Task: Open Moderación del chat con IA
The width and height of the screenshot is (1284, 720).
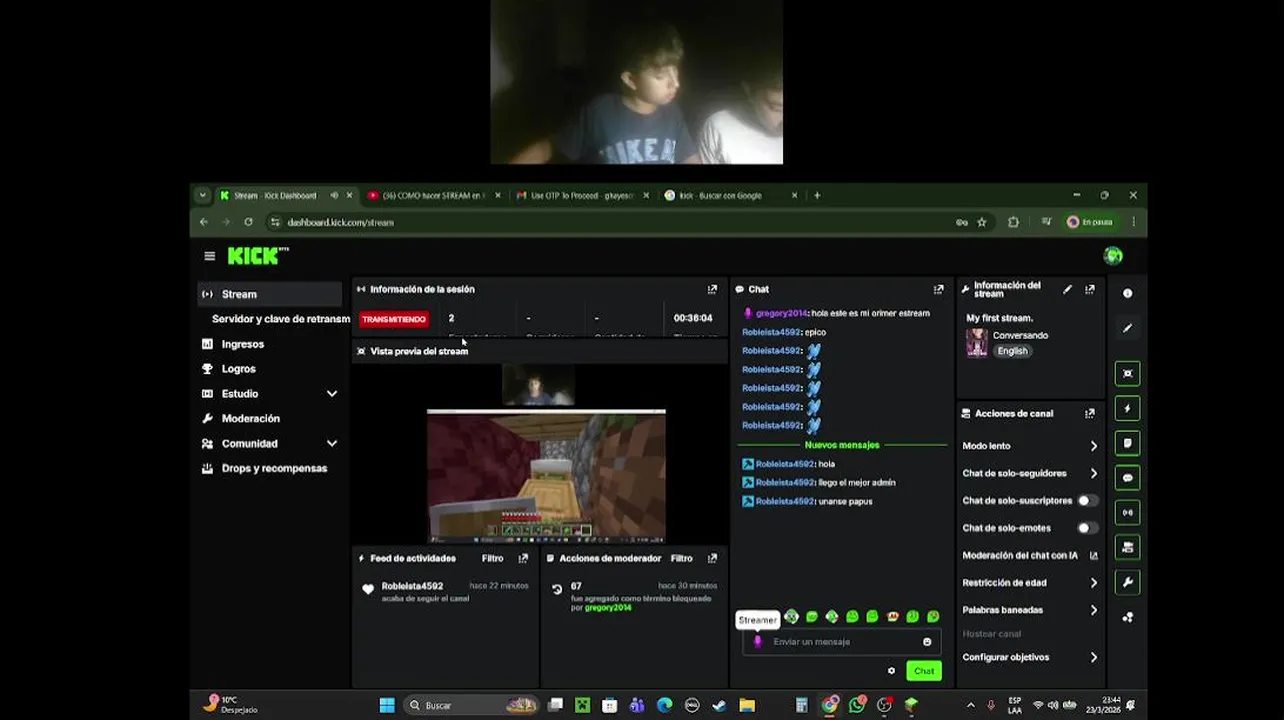Action: (1029, 555)
